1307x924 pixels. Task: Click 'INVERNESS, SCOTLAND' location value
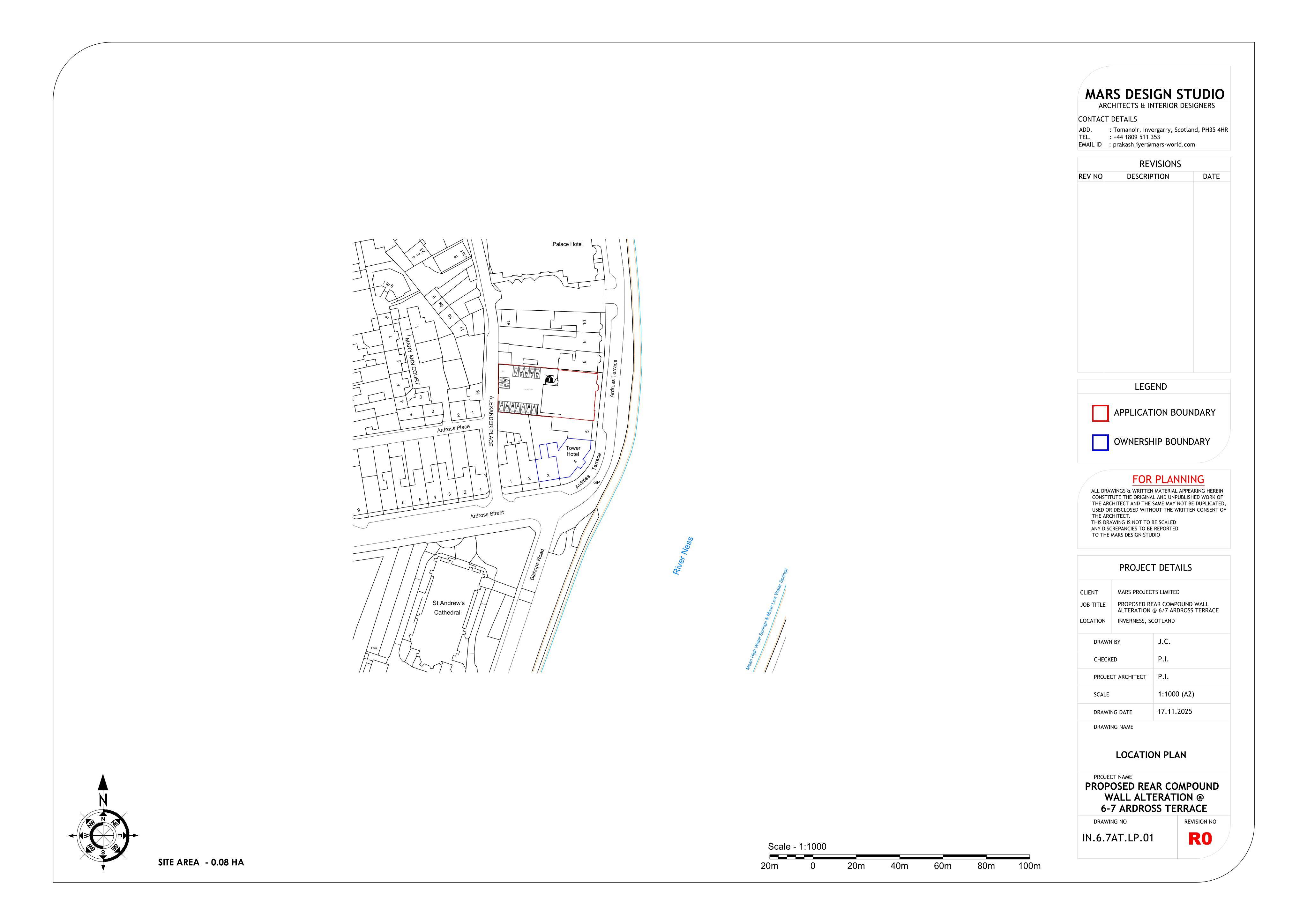point(1145,621)
